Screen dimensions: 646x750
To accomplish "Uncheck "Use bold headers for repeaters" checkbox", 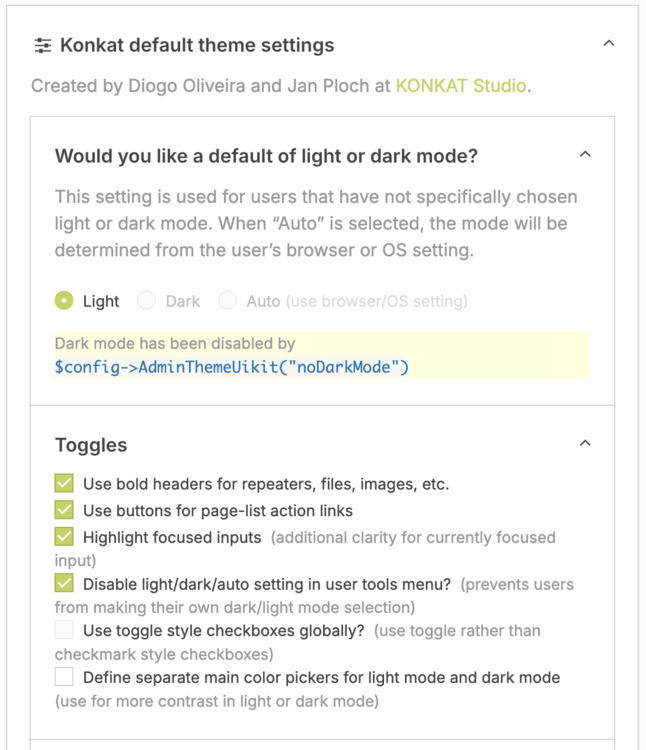I will pos(65,484).
